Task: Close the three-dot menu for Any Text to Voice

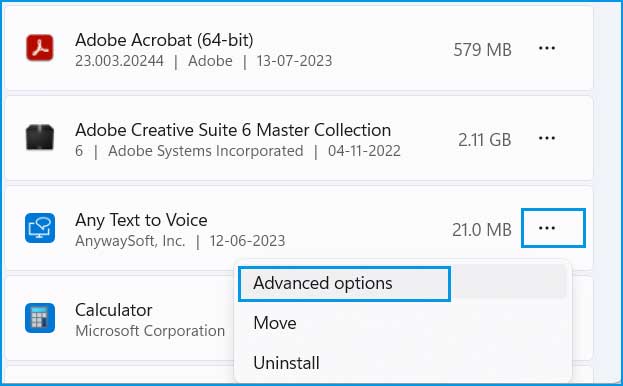Action: (553, 228)
